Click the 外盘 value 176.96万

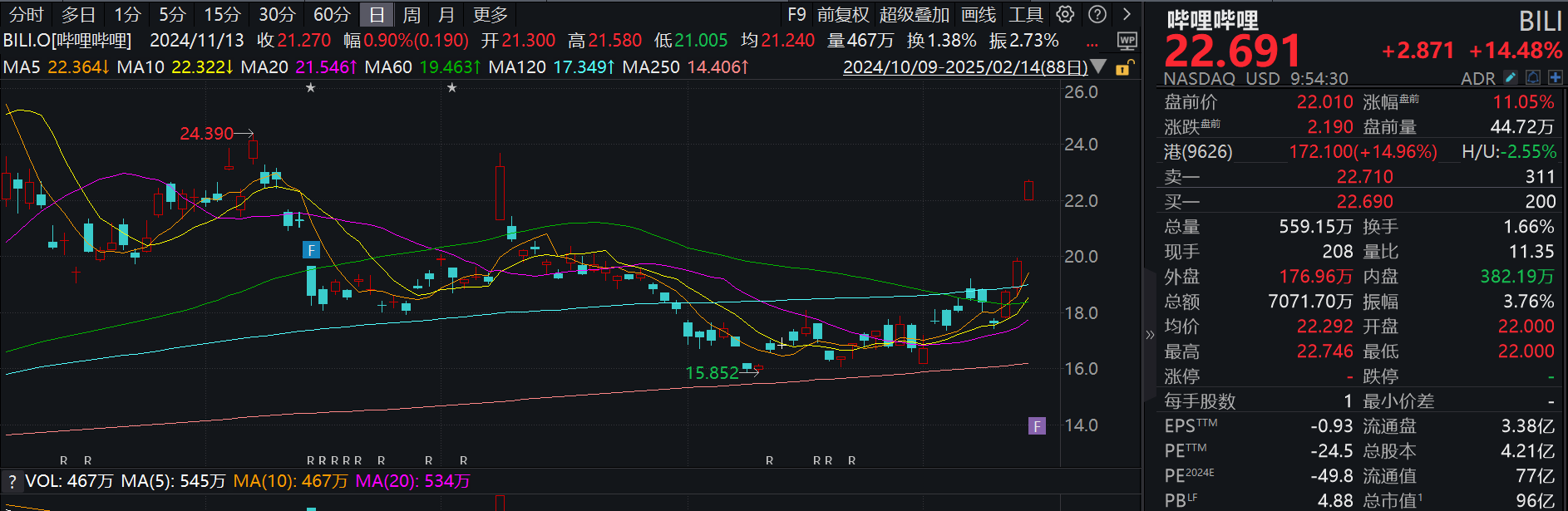pos(1315,276)
